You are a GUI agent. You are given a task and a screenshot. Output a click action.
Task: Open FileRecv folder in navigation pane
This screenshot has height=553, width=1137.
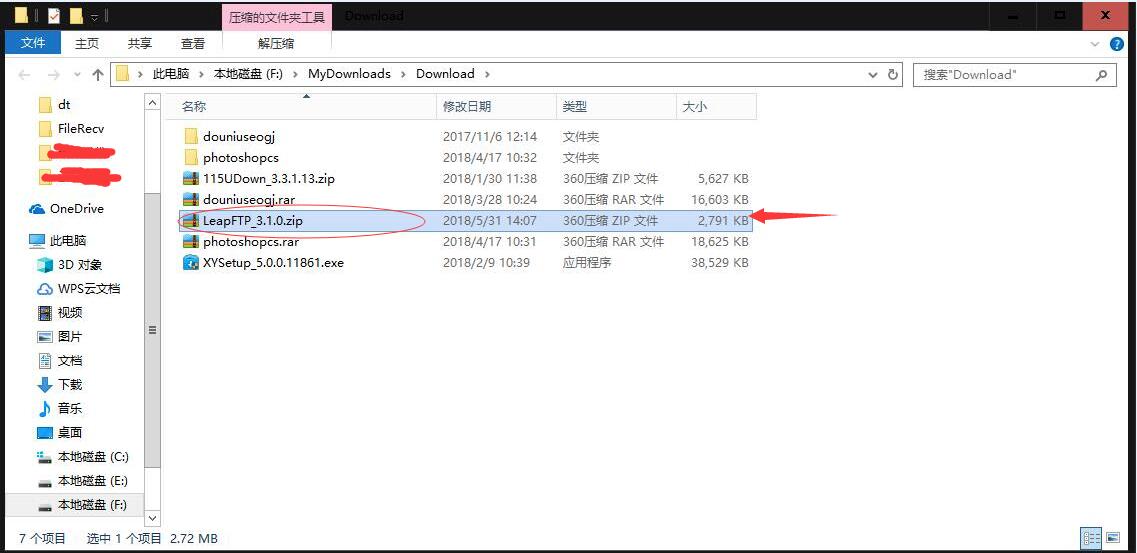click(80, 129)
